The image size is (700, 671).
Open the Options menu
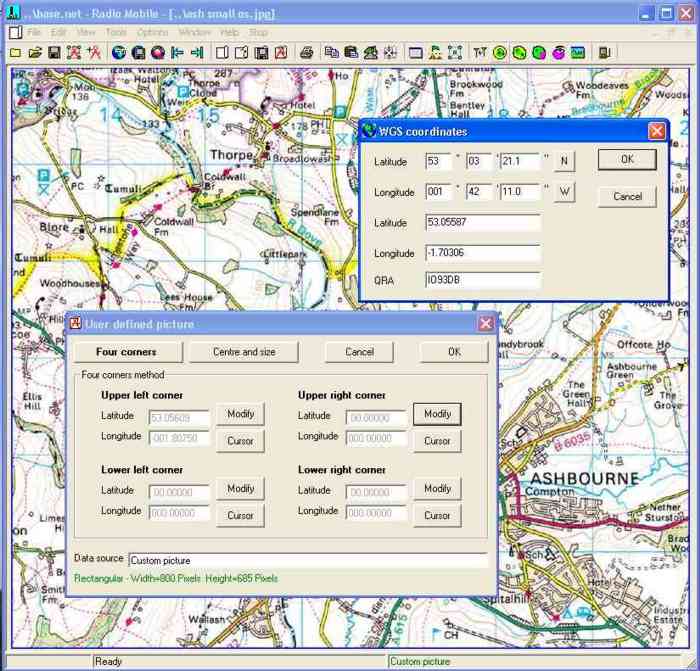coord(152,33)
